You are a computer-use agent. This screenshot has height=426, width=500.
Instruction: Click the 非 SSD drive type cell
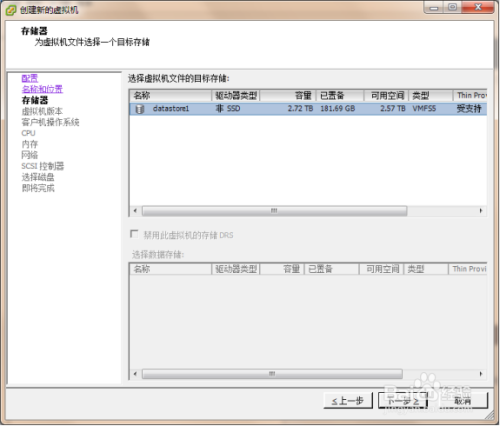click(x=228, y=109)
